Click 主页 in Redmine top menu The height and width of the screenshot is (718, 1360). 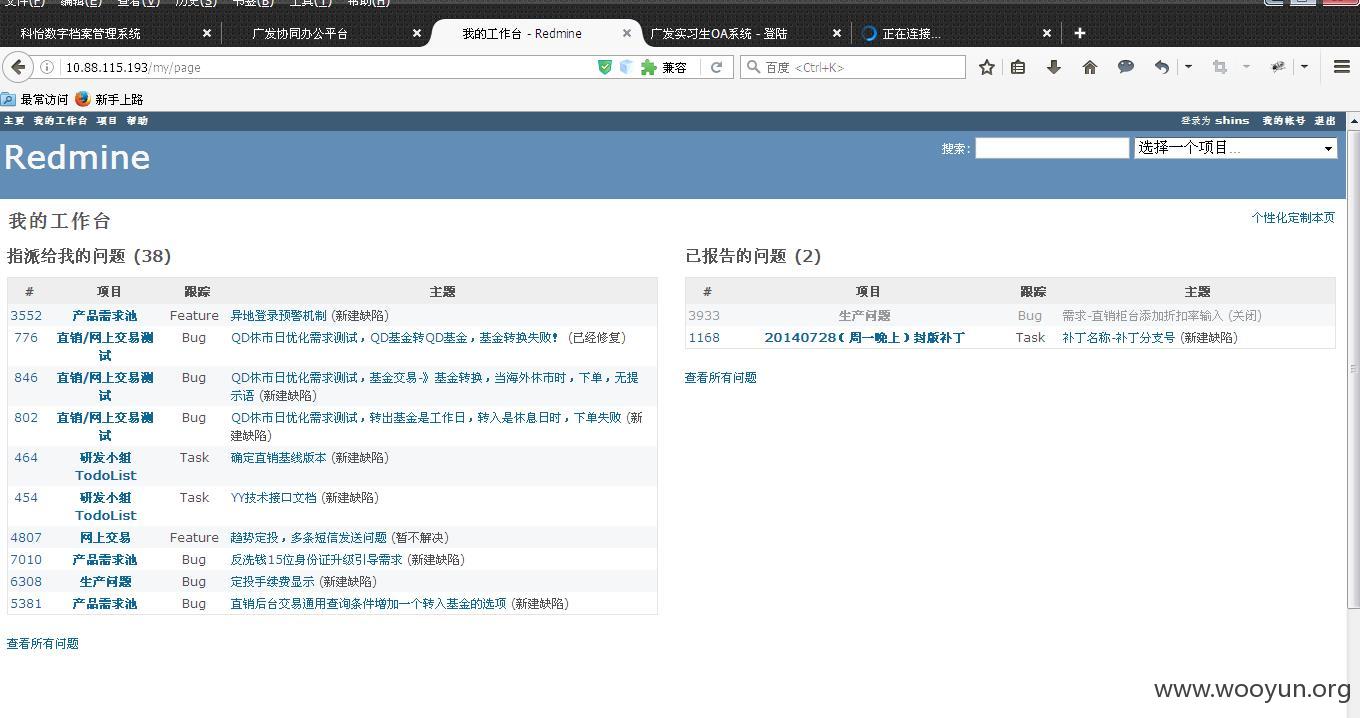pos(14,120)
